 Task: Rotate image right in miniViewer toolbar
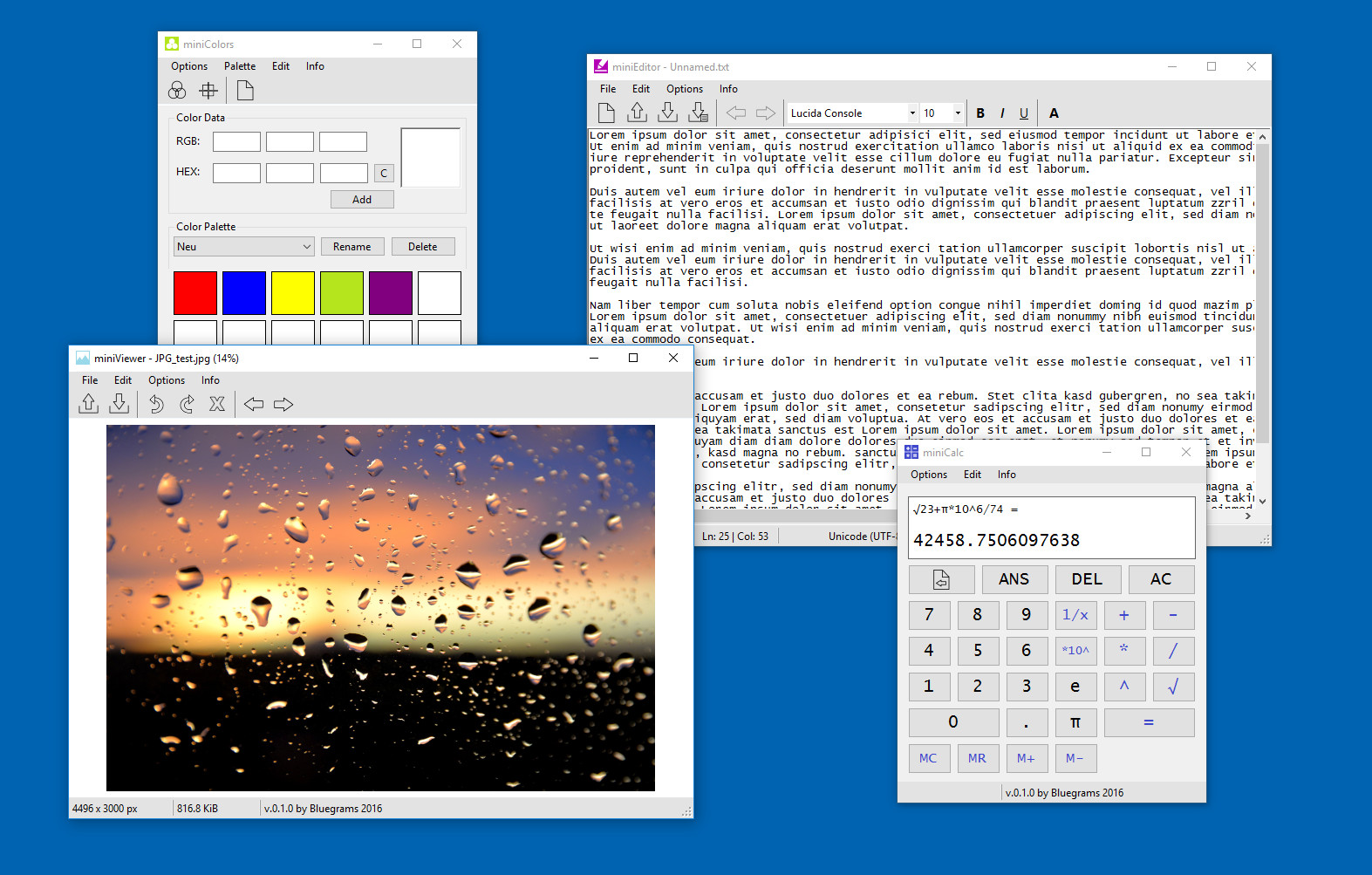tap(187, 404)
